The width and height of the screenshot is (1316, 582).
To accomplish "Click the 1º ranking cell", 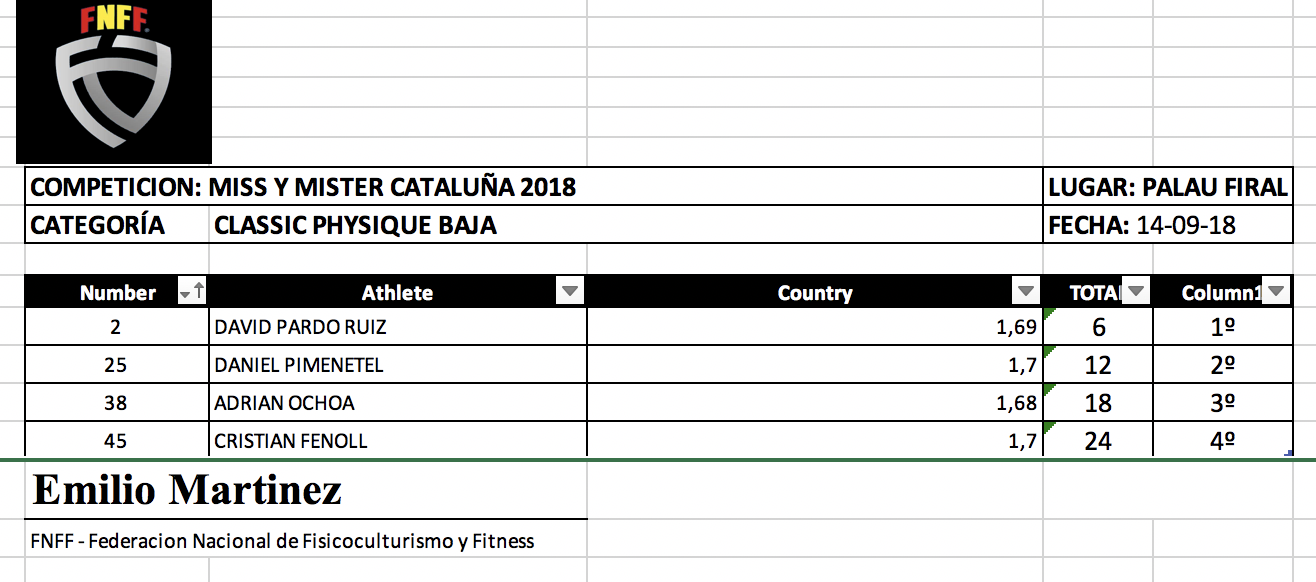I will [x=1222, y=327].
